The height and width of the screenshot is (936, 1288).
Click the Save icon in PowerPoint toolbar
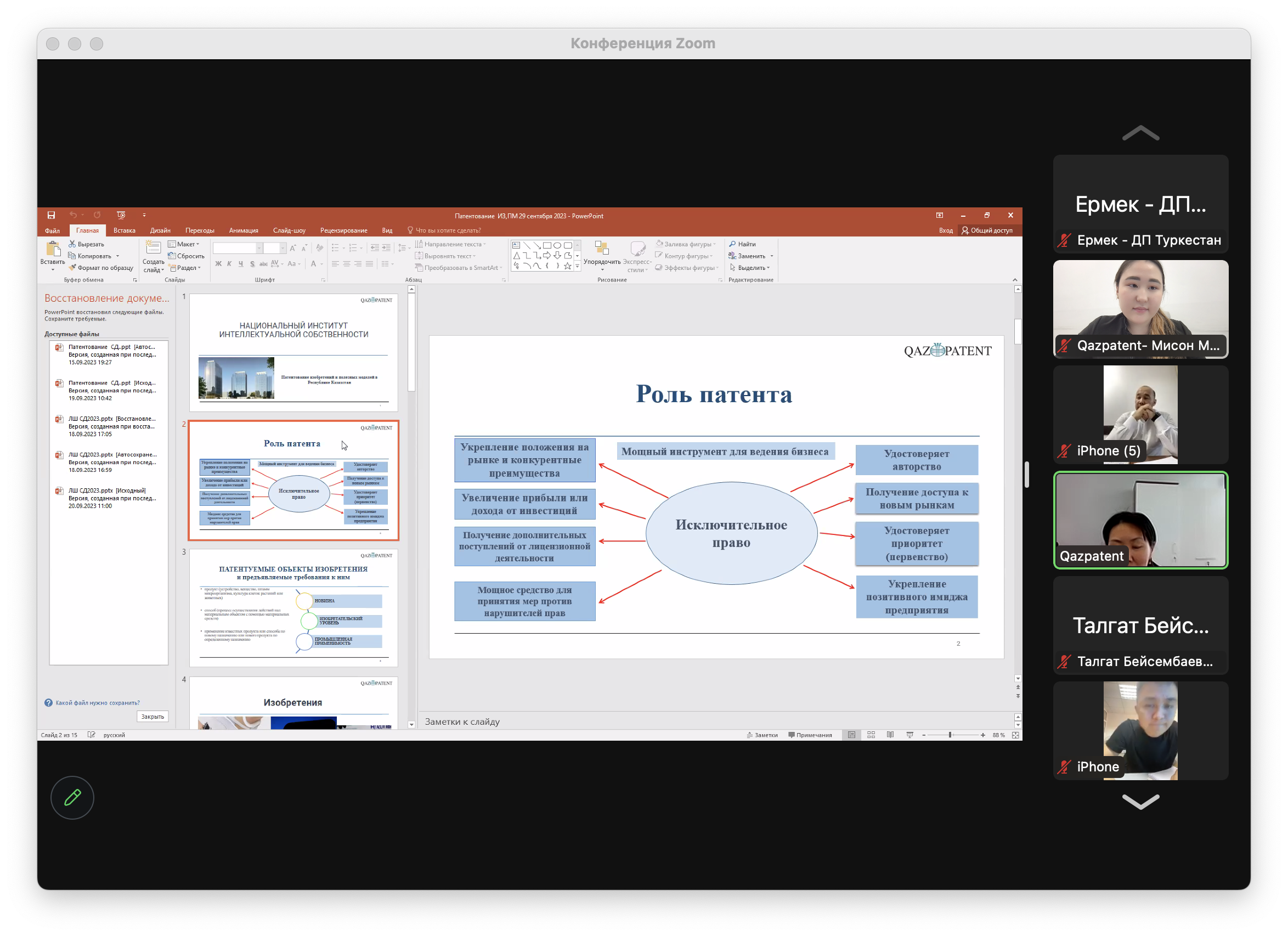(x=51, y=215)
